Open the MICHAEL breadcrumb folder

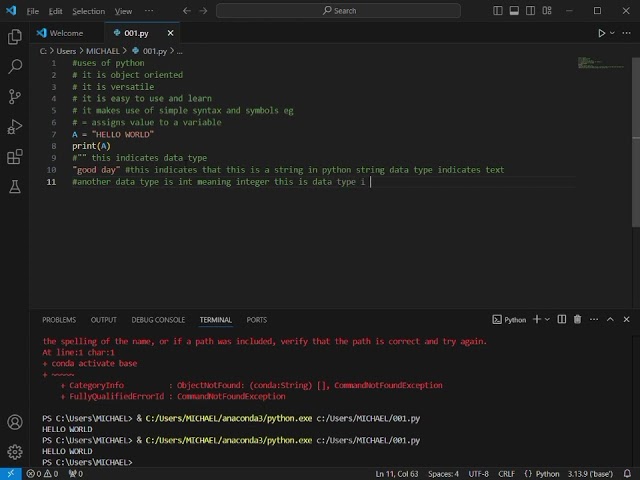point(102,51)
